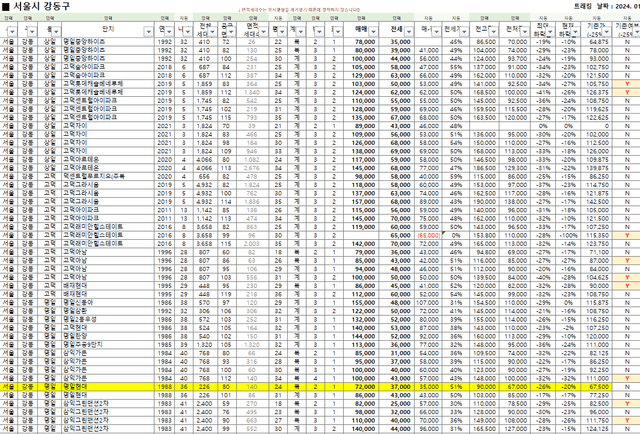This screenshot has width=640, height=434.
Task: Open filter dropdown for the 계/복 column
Action: [301, 32]
